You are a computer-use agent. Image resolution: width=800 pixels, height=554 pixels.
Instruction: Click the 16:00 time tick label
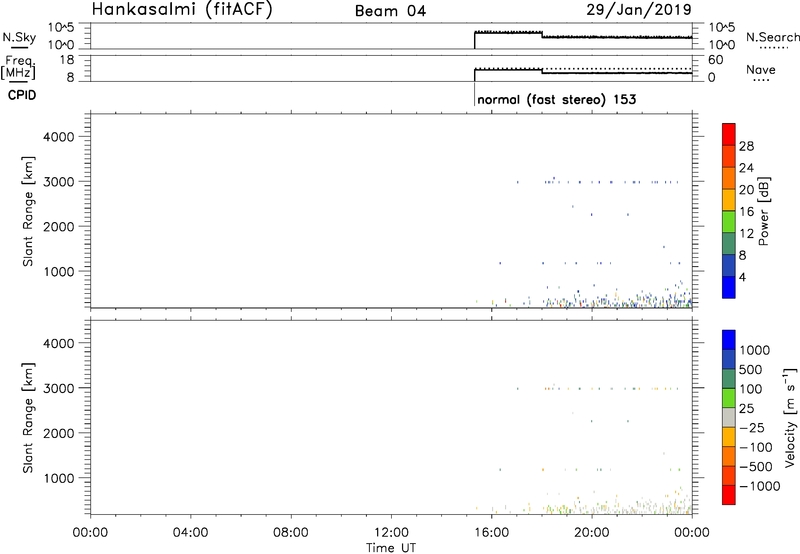(491, 533)
